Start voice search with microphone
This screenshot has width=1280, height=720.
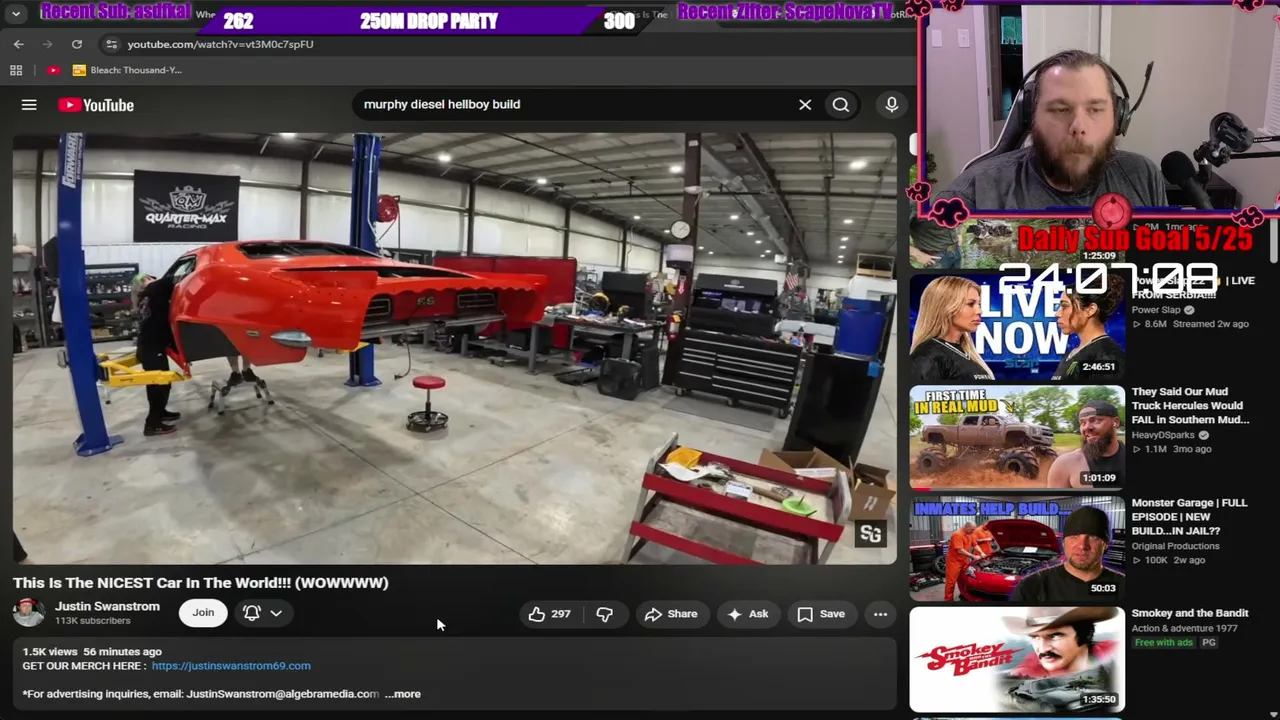click(892, 104)
